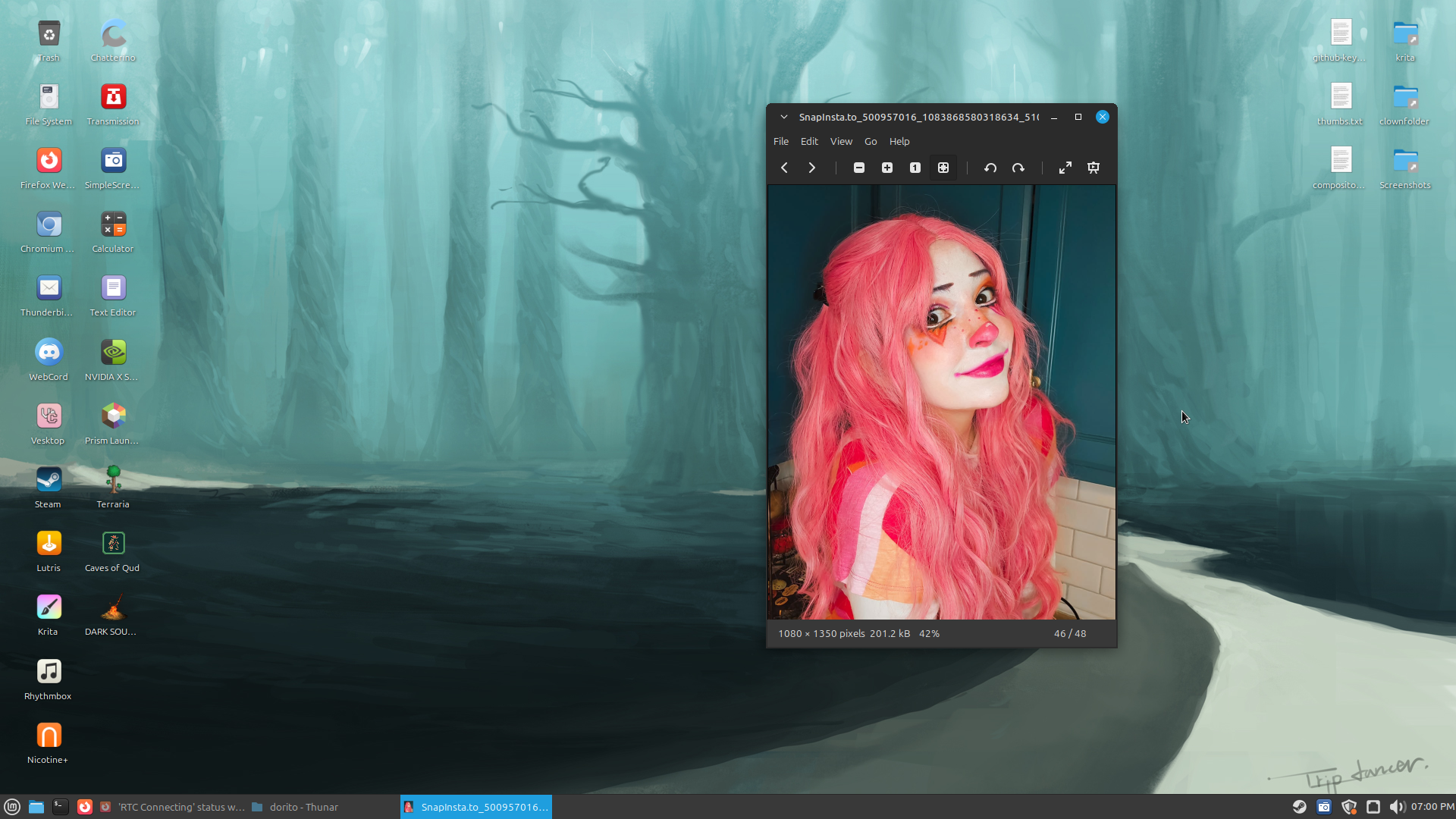Open Firefox from panel launcher
1456x819 pixels.
85,807
